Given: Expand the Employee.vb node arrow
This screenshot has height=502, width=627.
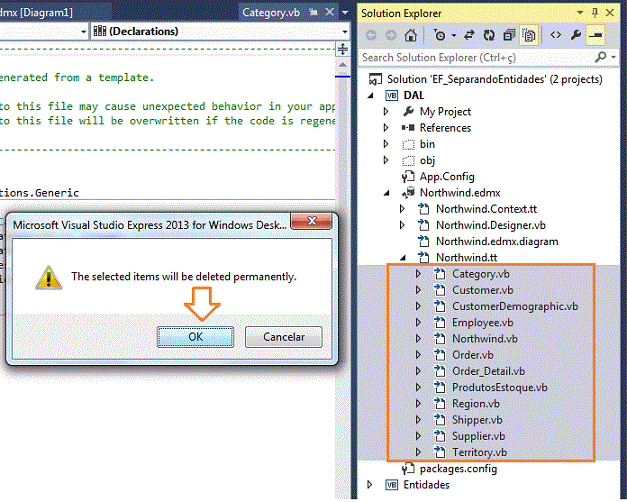Looking at the screenshot, I should (x=418, y=322).
